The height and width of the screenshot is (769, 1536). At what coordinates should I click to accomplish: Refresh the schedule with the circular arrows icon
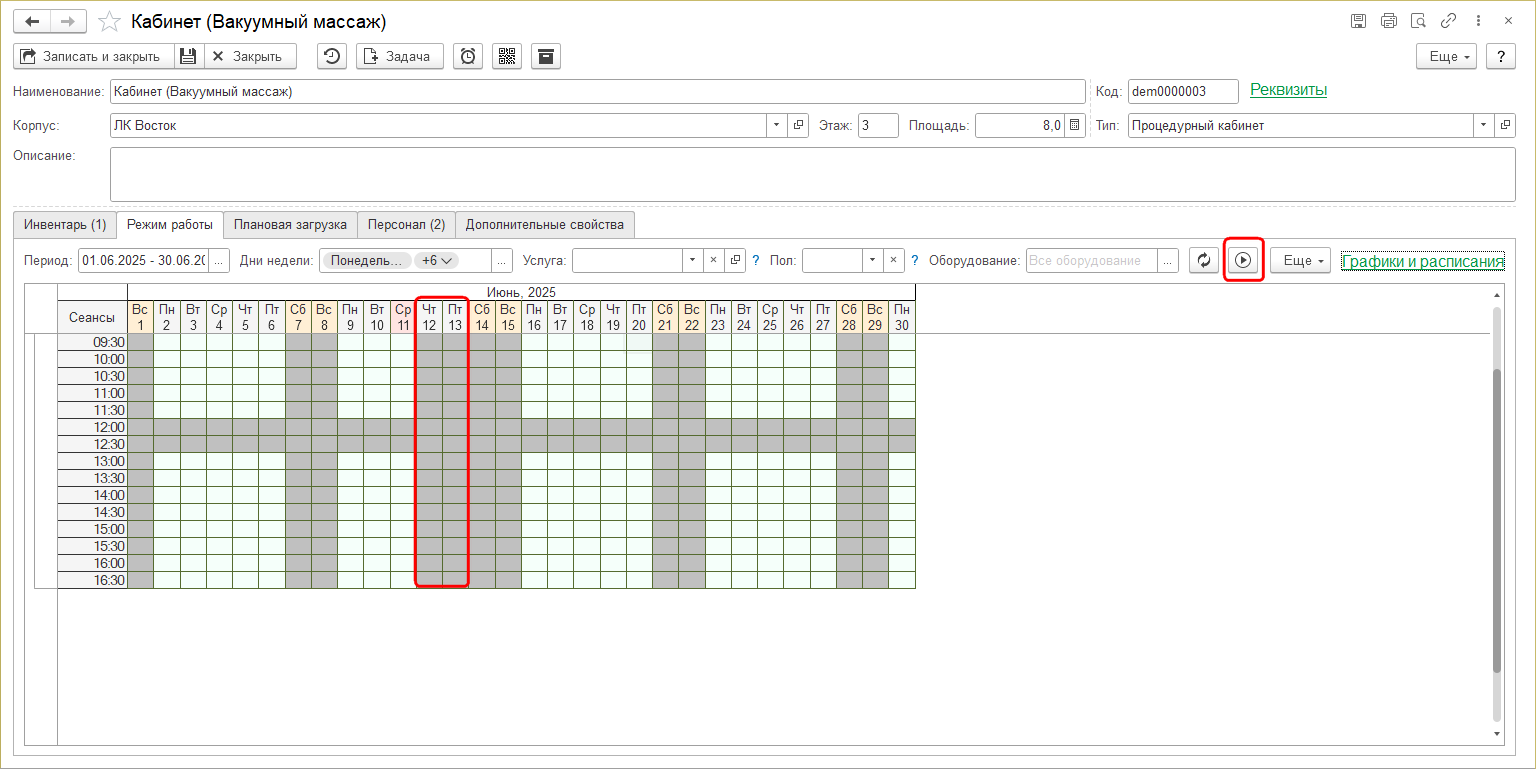[x=1204, y=260]
